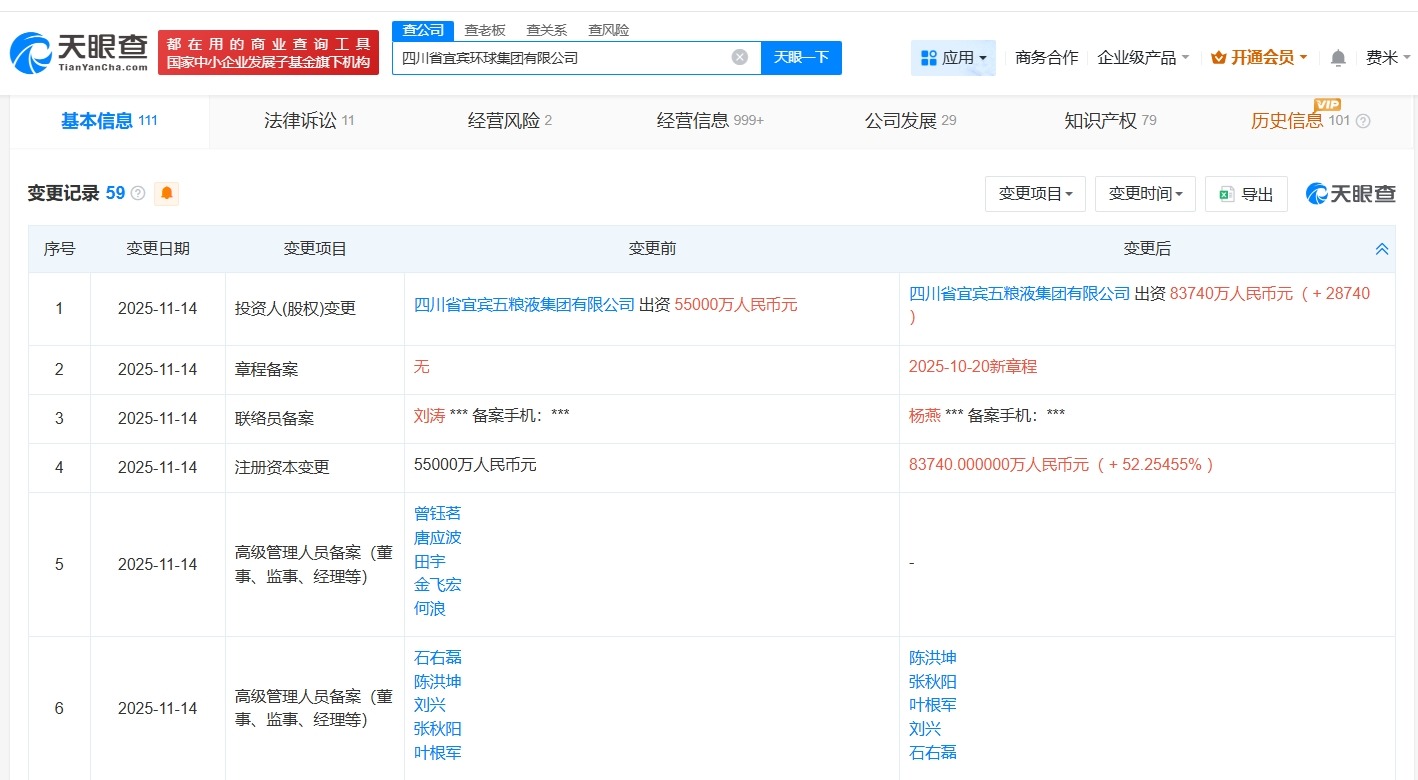The height and width of the screenshot is (780, 1418).
Task: Click the clear (×) icon inside the search box
Action: pos(740,57)
